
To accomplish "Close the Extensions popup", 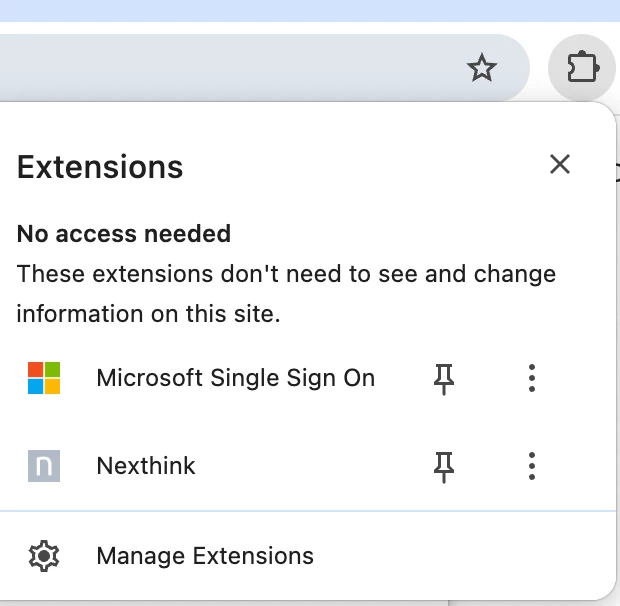I will click(560, 164).
